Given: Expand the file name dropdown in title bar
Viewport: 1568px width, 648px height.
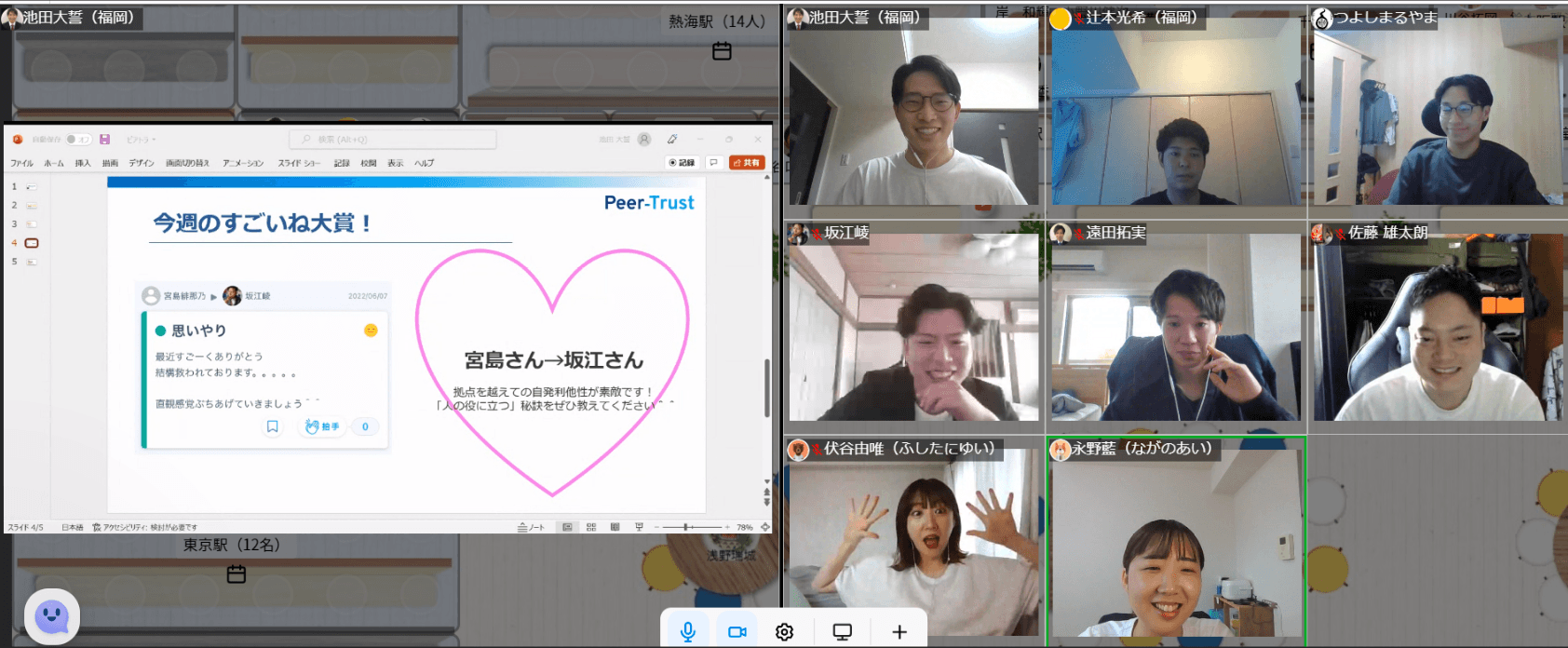Looking at the screenshot, I should pos(142,140).
